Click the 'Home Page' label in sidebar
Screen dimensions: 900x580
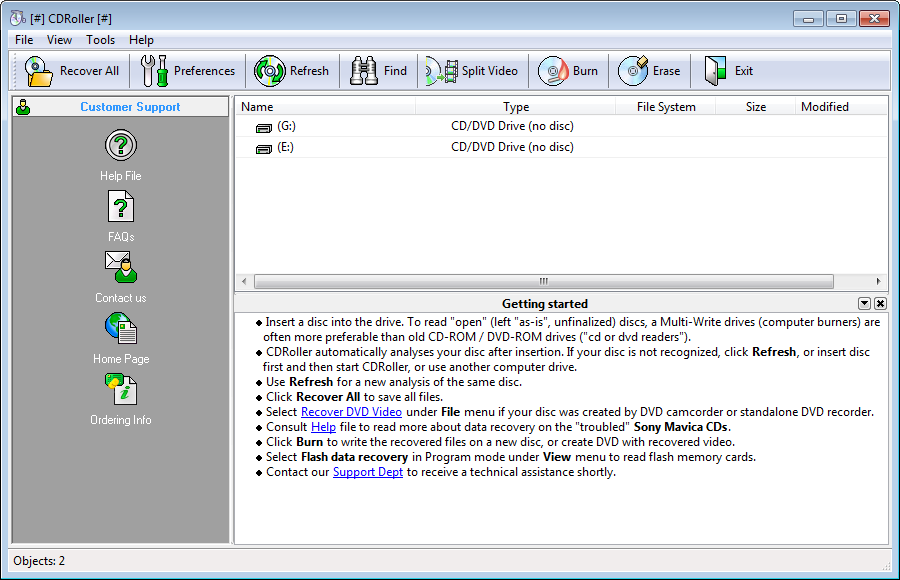click(x=121, y=359)
